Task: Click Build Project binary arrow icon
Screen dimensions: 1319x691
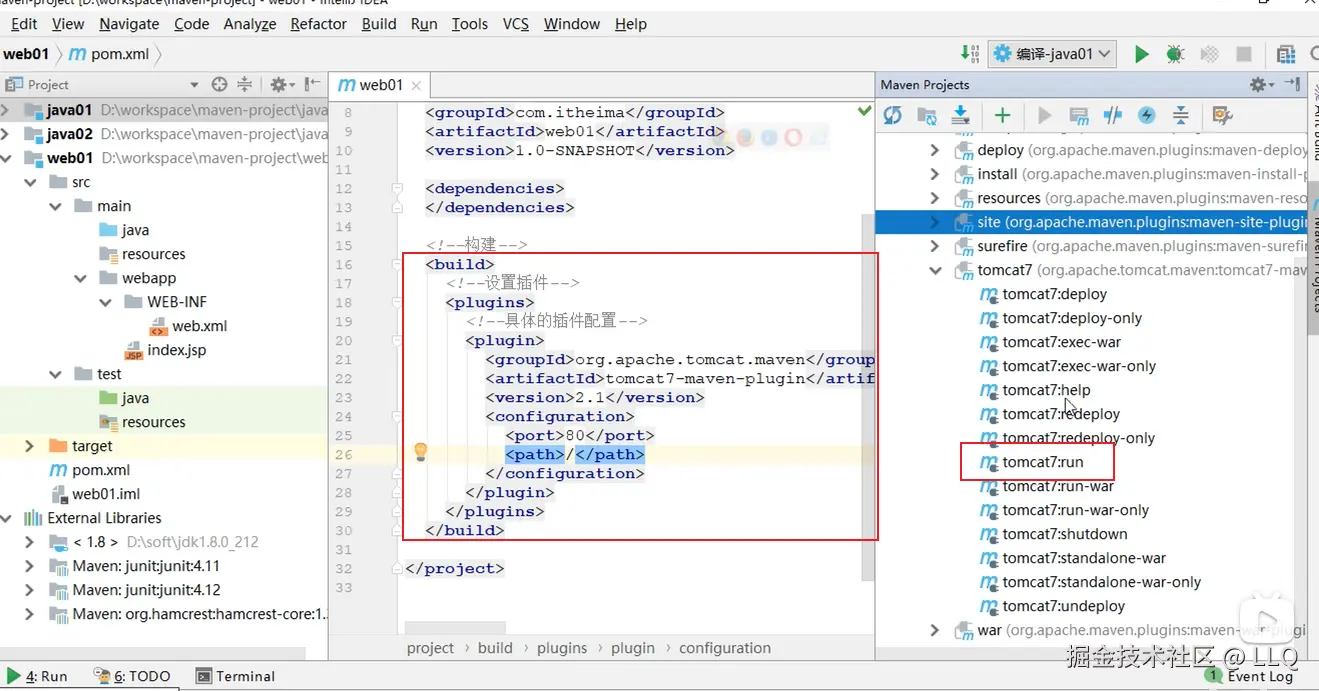Action: pos(970,54)
